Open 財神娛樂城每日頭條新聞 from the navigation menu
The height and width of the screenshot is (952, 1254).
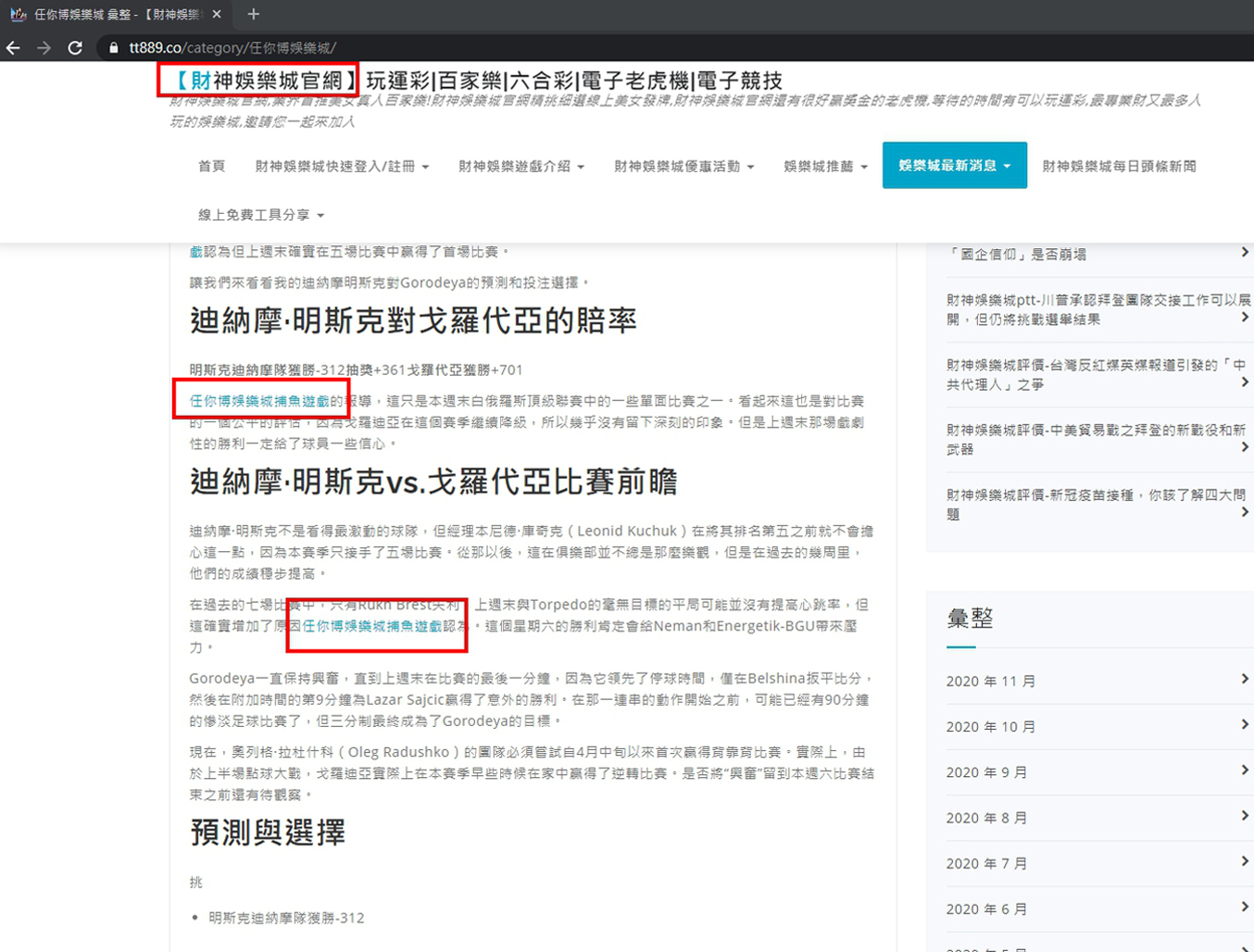1119,166
